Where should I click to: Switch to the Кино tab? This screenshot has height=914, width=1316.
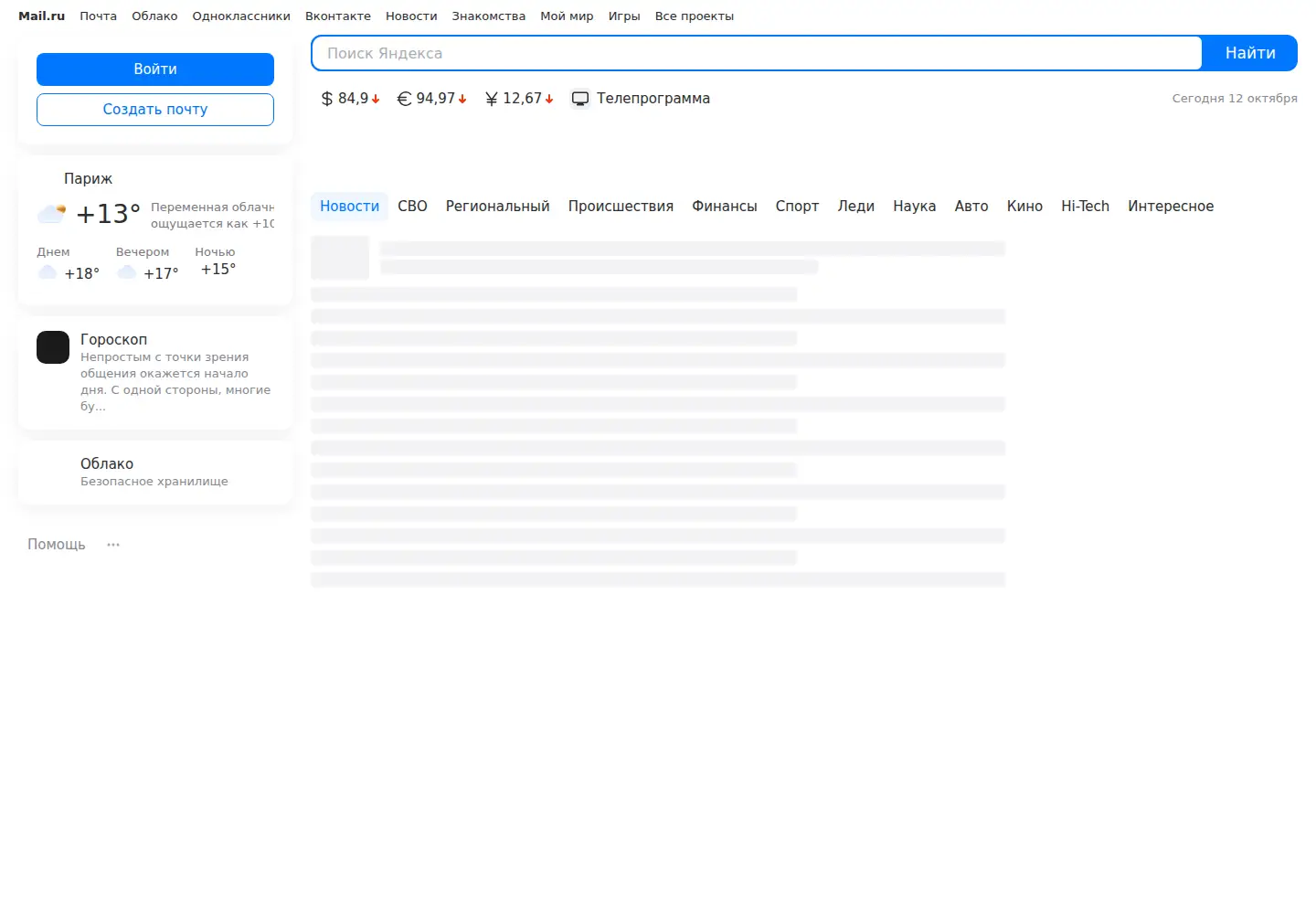pos(1024,207)
